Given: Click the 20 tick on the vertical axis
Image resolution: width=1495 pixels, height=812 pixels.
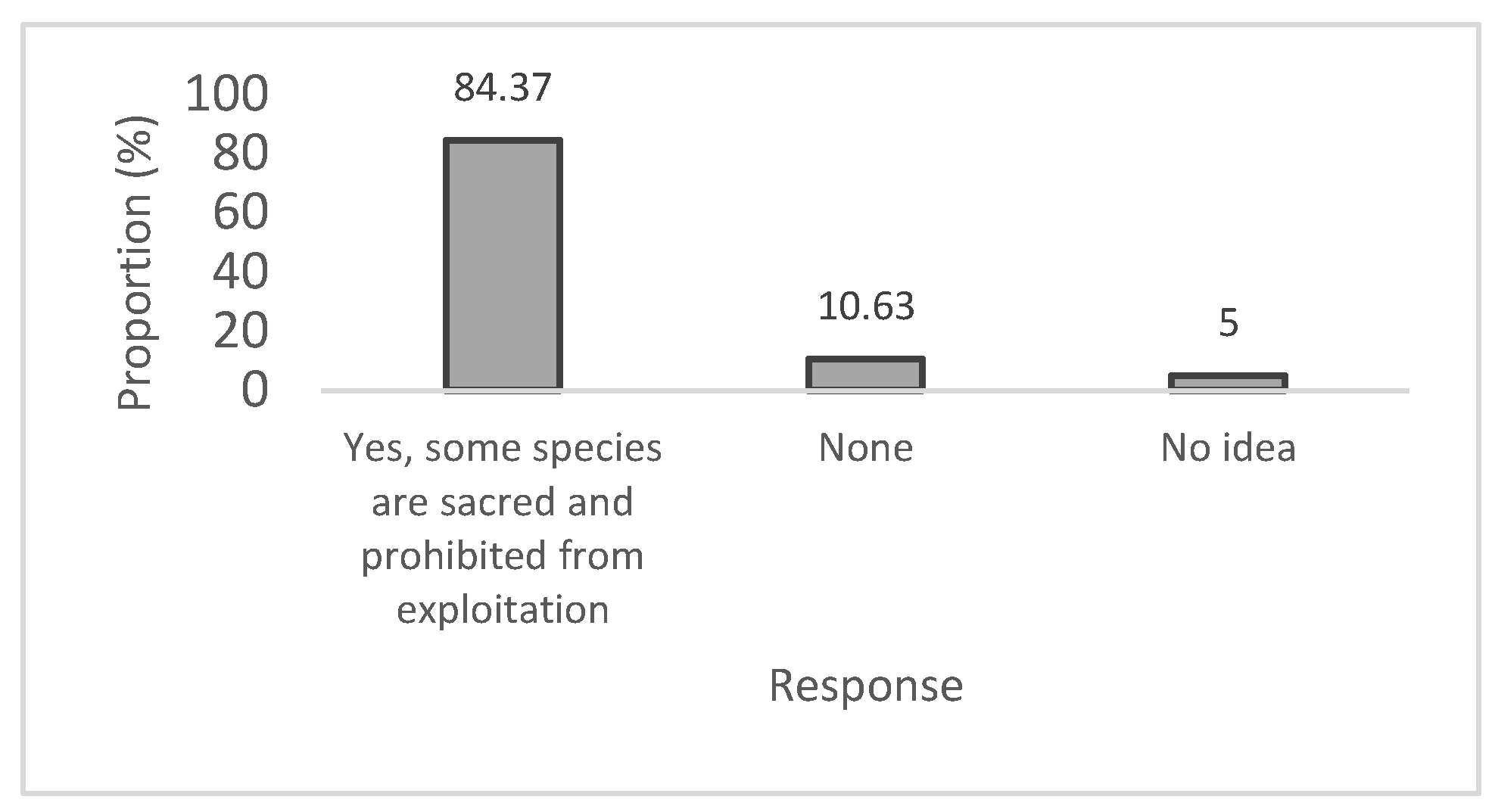Looking at the screenshot, I should tap(241, 331).
